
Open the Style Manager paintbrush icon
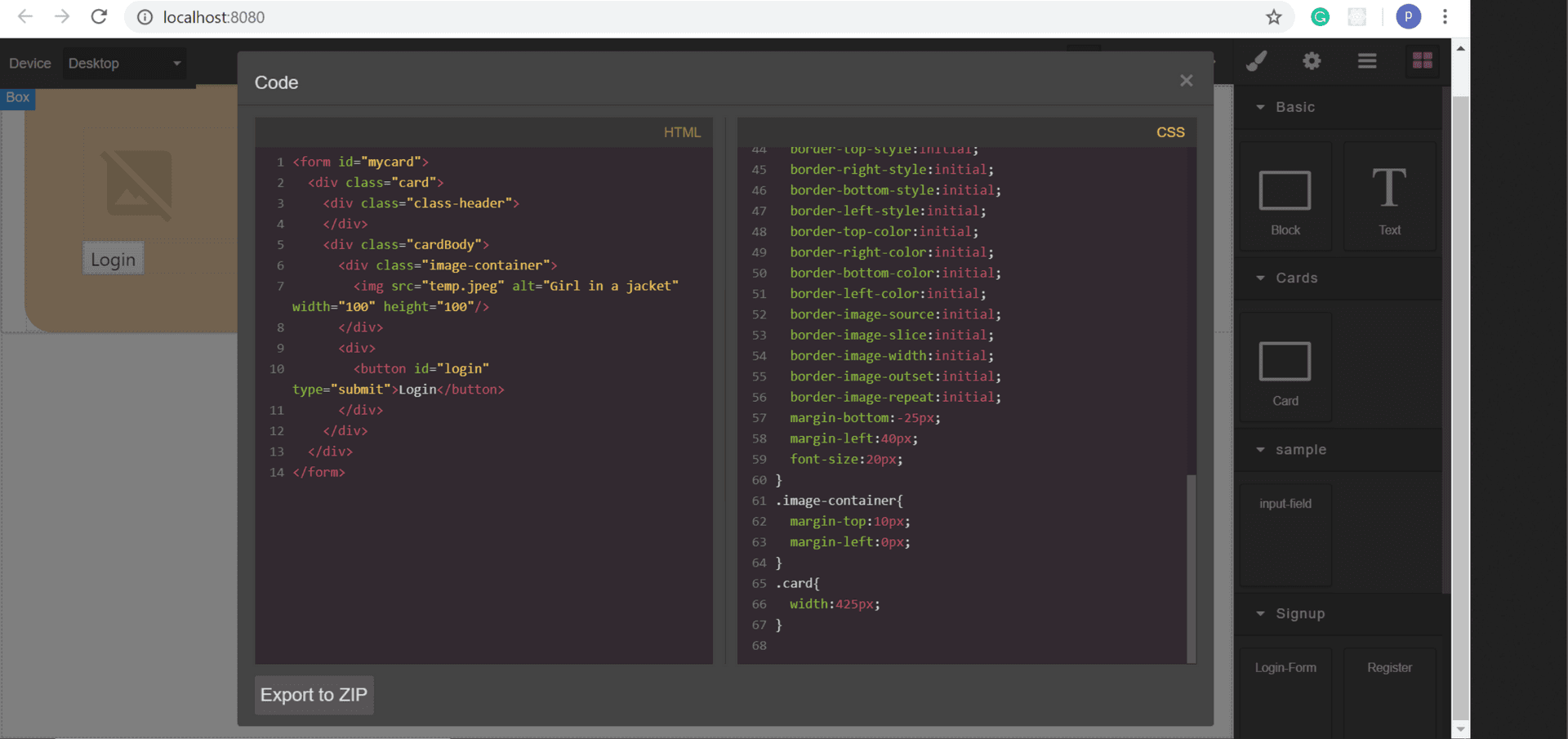1256,61
